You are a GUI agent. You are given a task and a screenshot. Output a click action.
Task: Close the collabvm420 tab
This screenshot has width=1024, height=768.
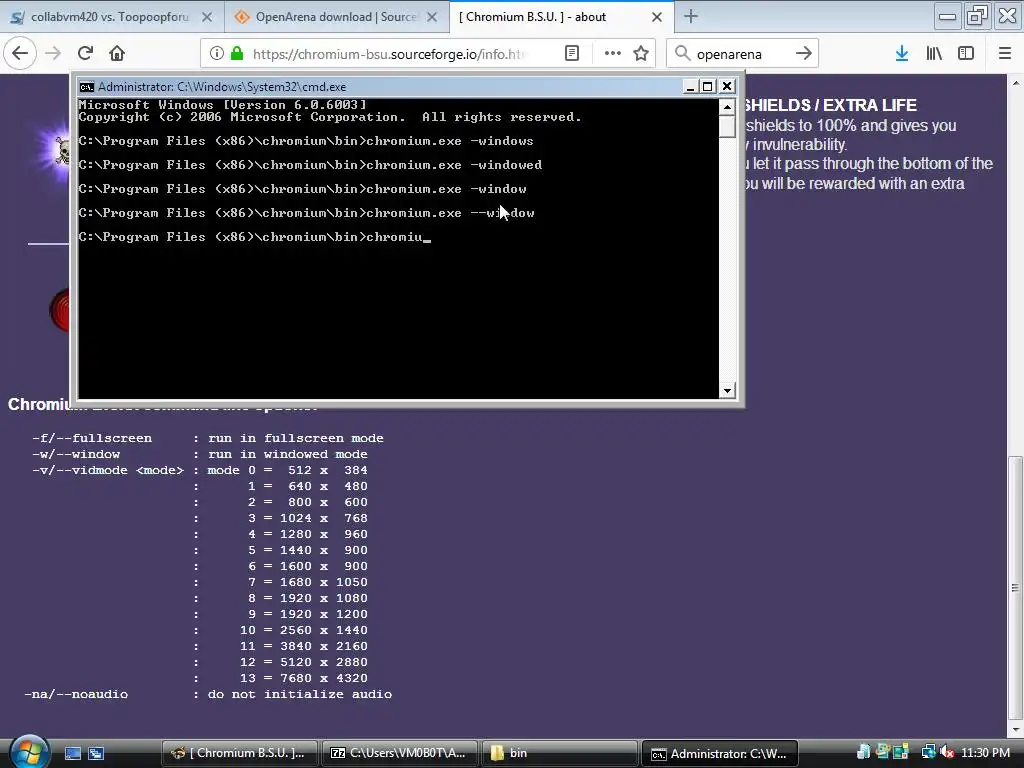coord(207,17)
